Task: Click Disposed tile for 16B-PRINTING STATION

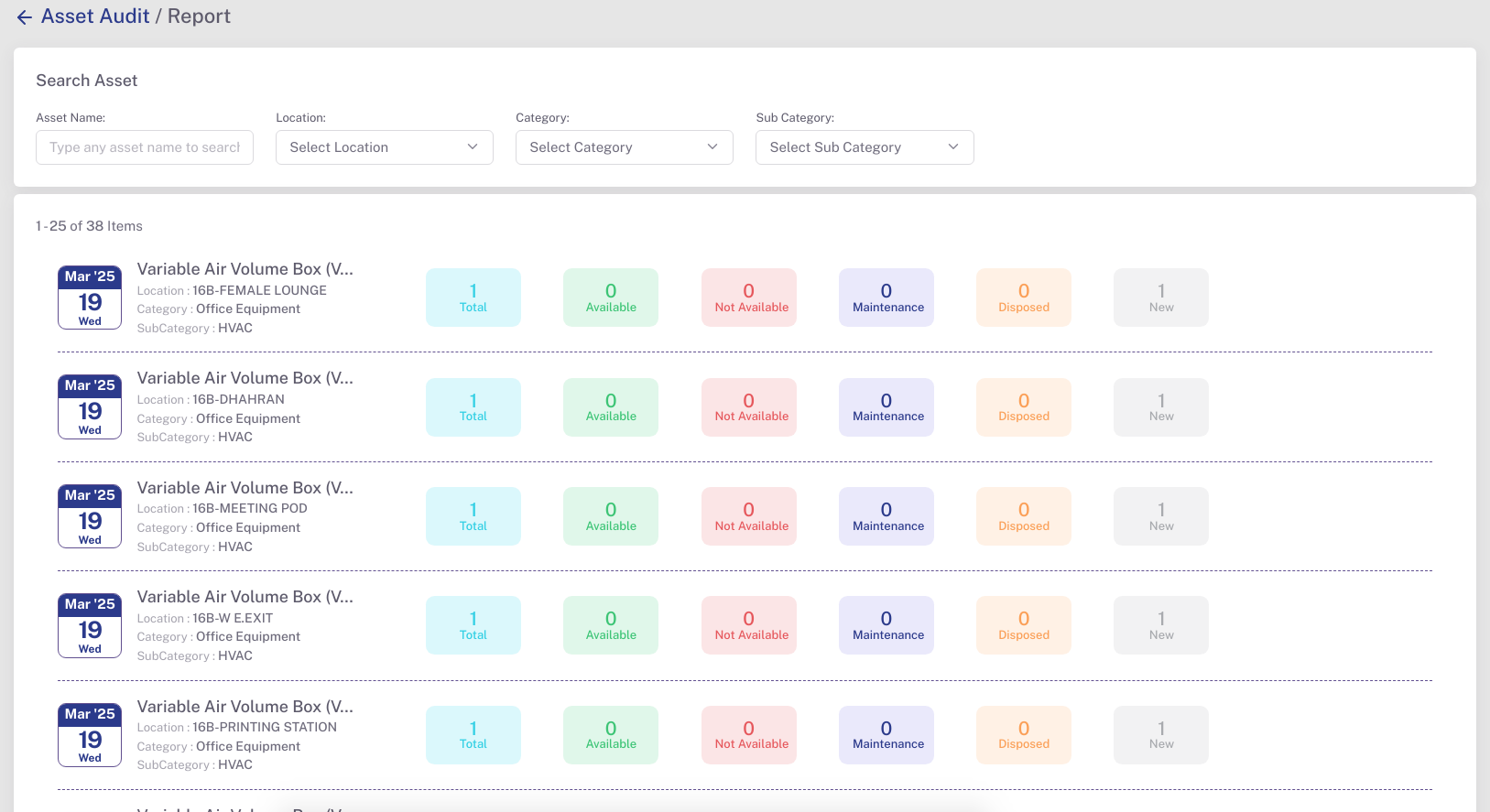Action: (1023, 735)
